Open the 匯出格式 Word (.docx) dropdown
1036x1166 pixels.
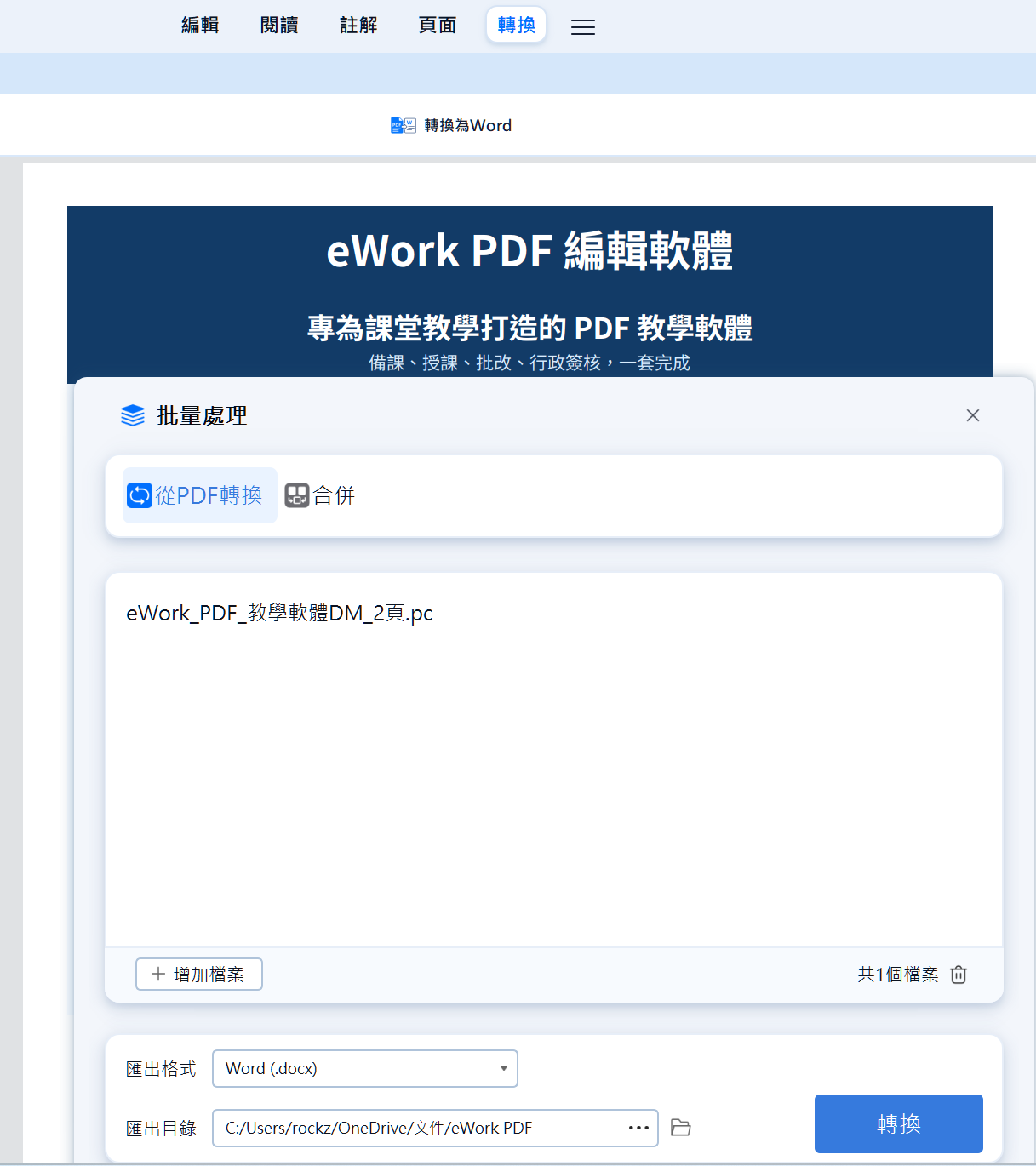365,1069
